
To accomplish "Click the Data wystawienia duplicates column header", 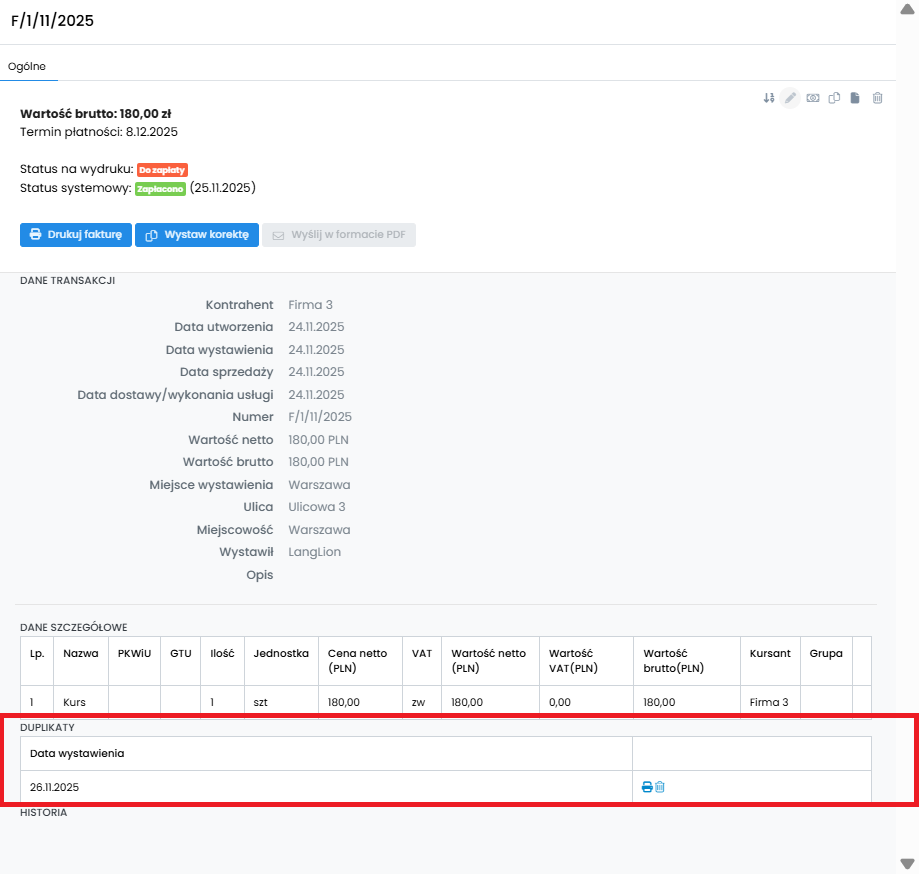I will pos(77,753).
